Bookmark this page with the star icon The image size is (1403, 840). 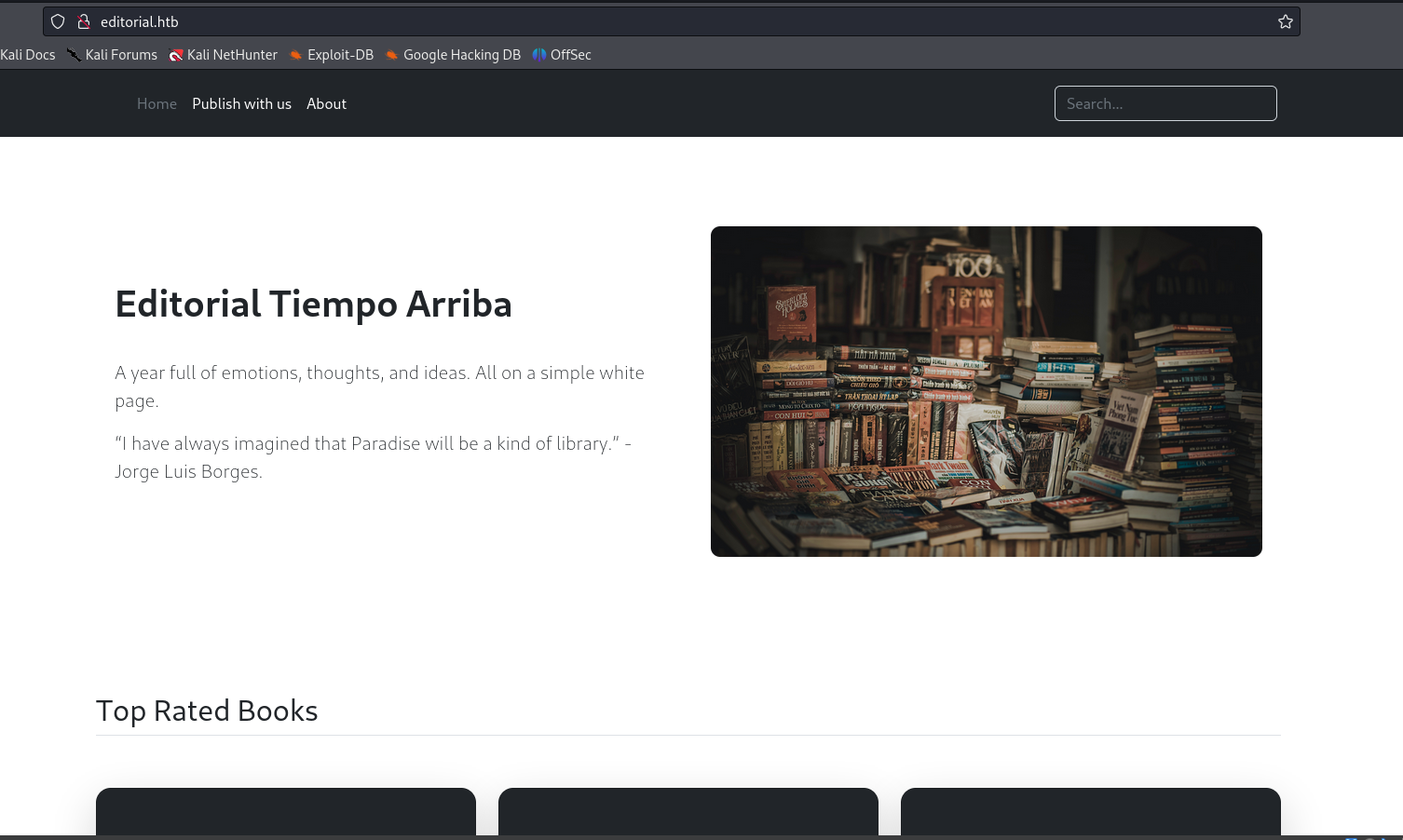(x=1286, y=21)
